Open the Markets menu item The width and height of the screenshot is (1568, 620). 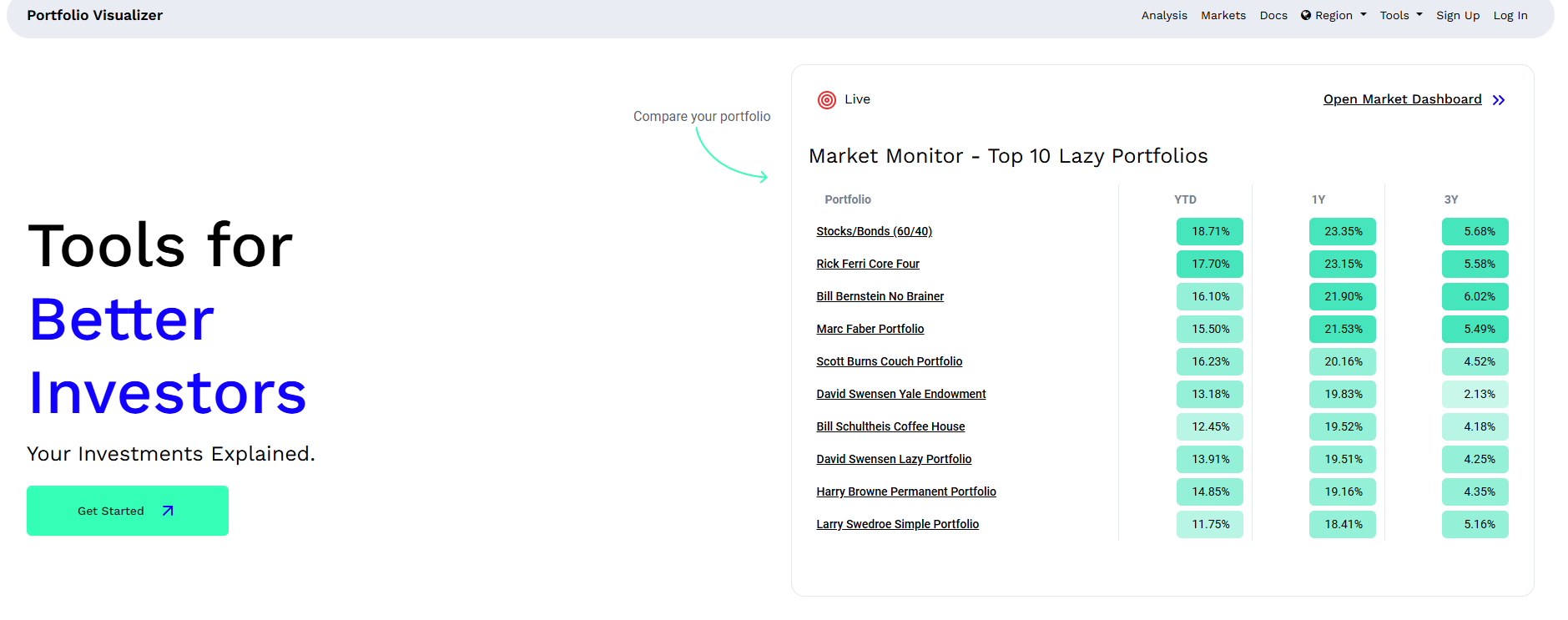[x=1223, y=15]
